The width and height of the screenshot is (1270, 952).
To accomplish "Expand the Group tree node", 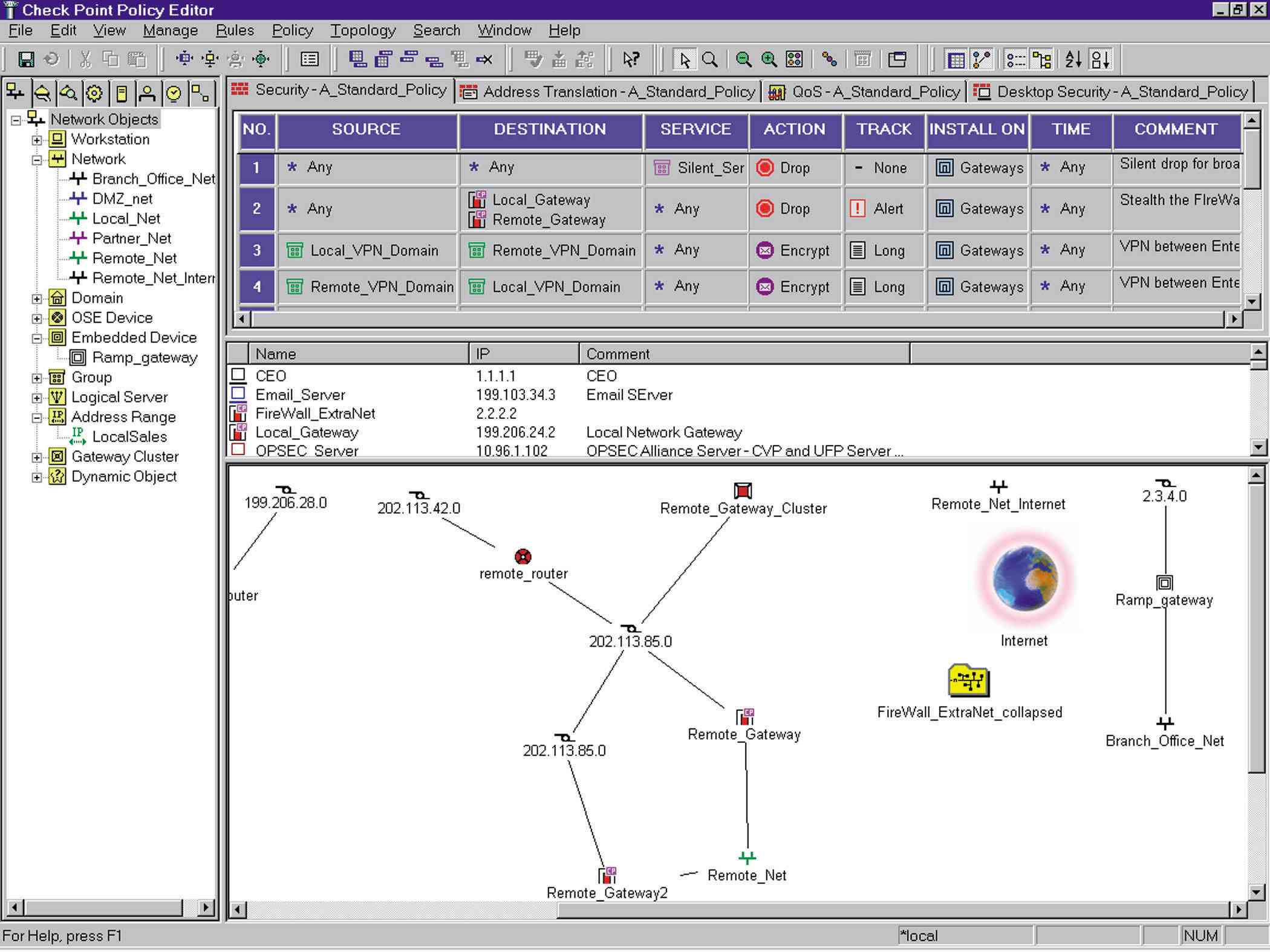I will click(x=37, y=378).
